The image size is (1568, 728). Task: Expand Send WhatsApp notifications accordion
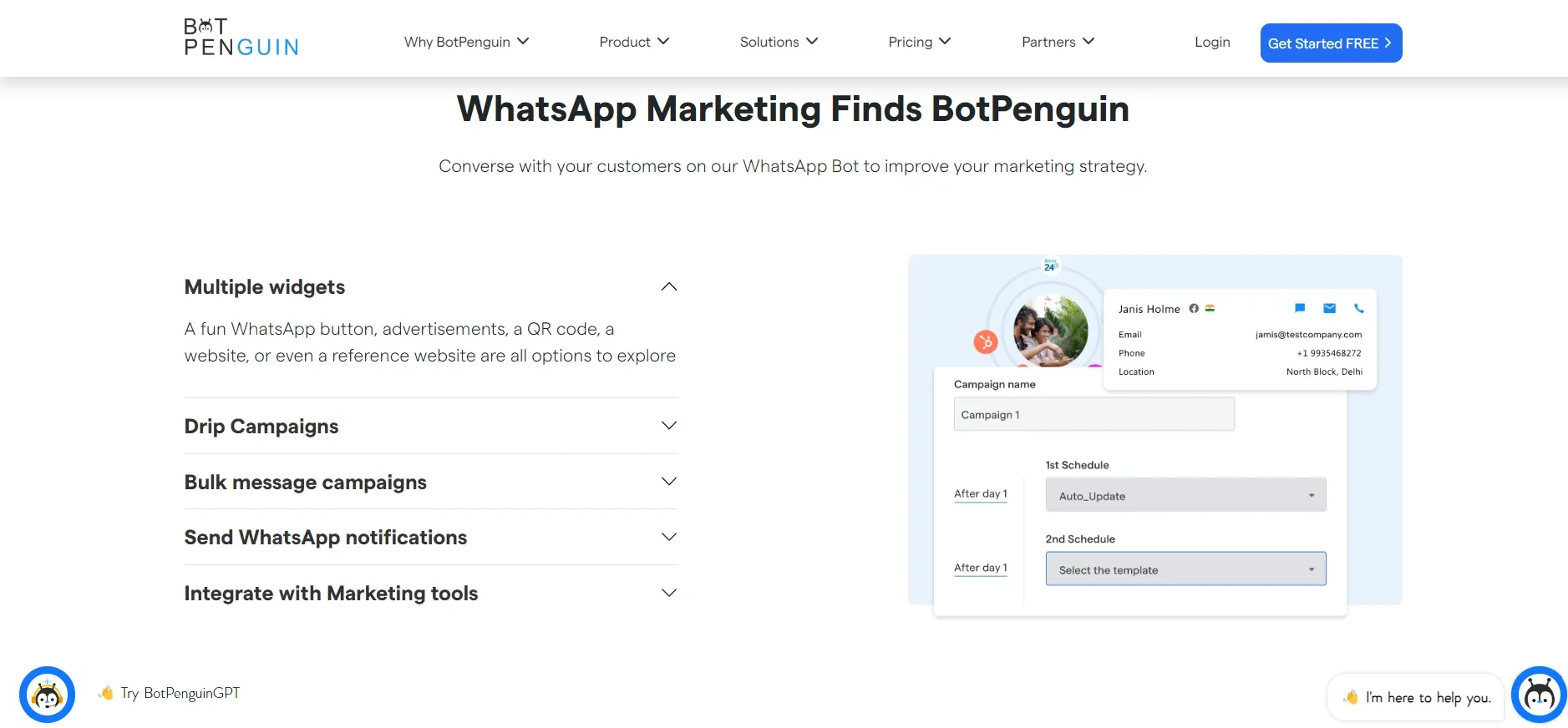click(x=431, y=537)
